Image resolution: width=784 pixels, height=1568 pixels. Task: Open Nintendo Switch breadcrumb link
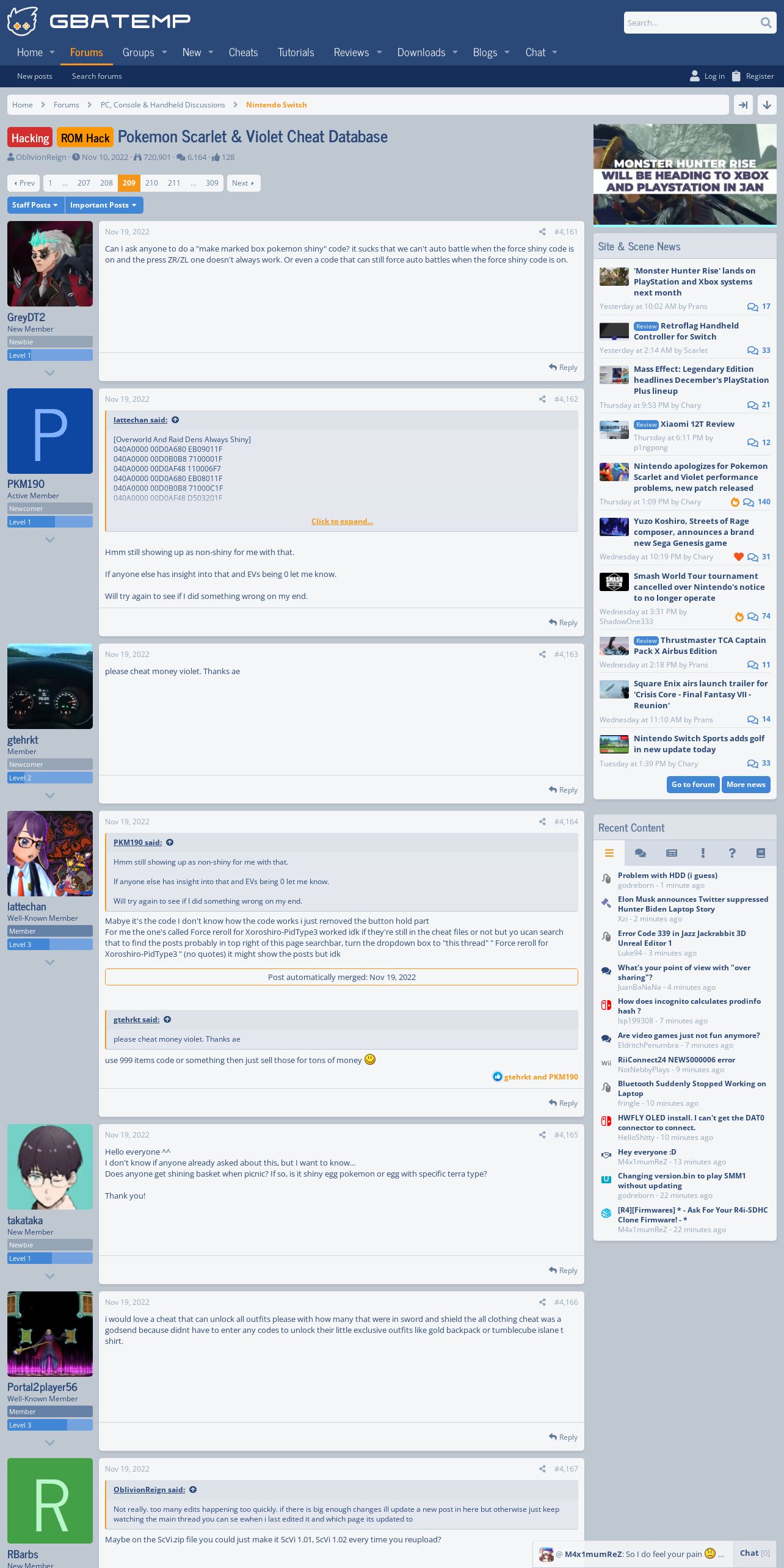[x=276, y=105]
